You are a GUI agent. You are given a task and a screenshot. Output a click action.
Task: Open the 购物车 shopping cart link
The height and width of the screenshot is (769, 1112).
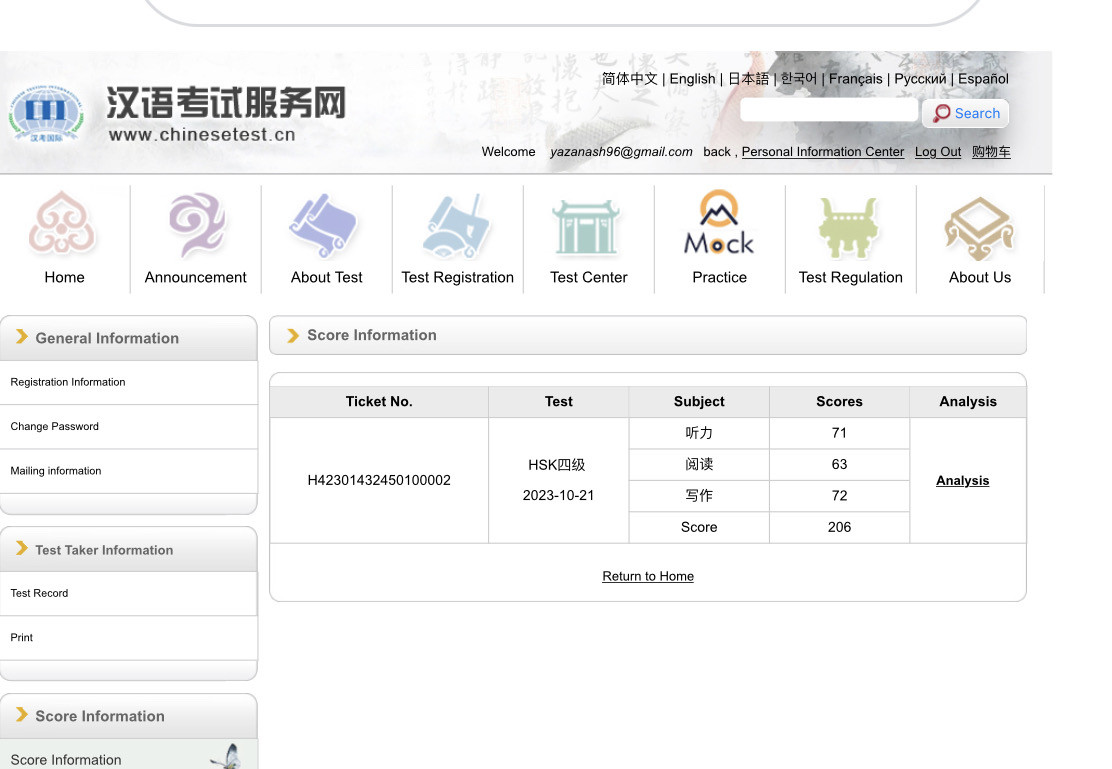tap(990, 152)
